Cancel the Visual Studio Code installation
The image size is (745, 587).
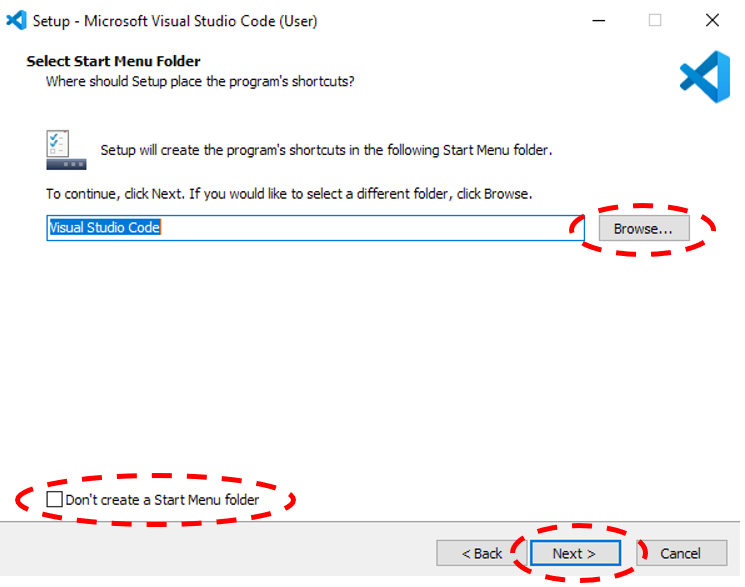pyautogui.click(x=680, y=553)
